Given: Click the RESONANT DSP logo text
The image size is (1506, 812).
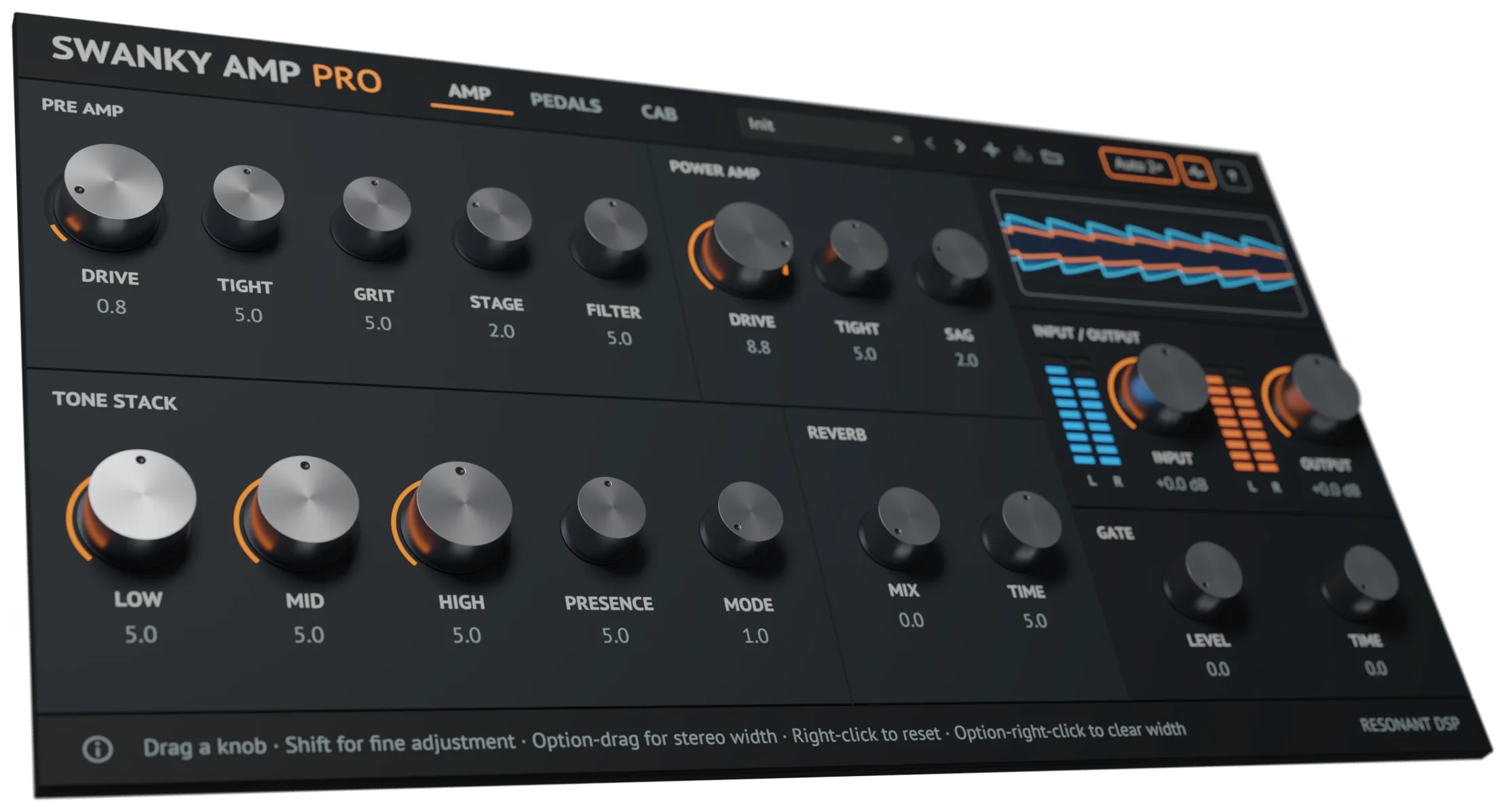Looking at the screenshot, I should click(1410, 724).
